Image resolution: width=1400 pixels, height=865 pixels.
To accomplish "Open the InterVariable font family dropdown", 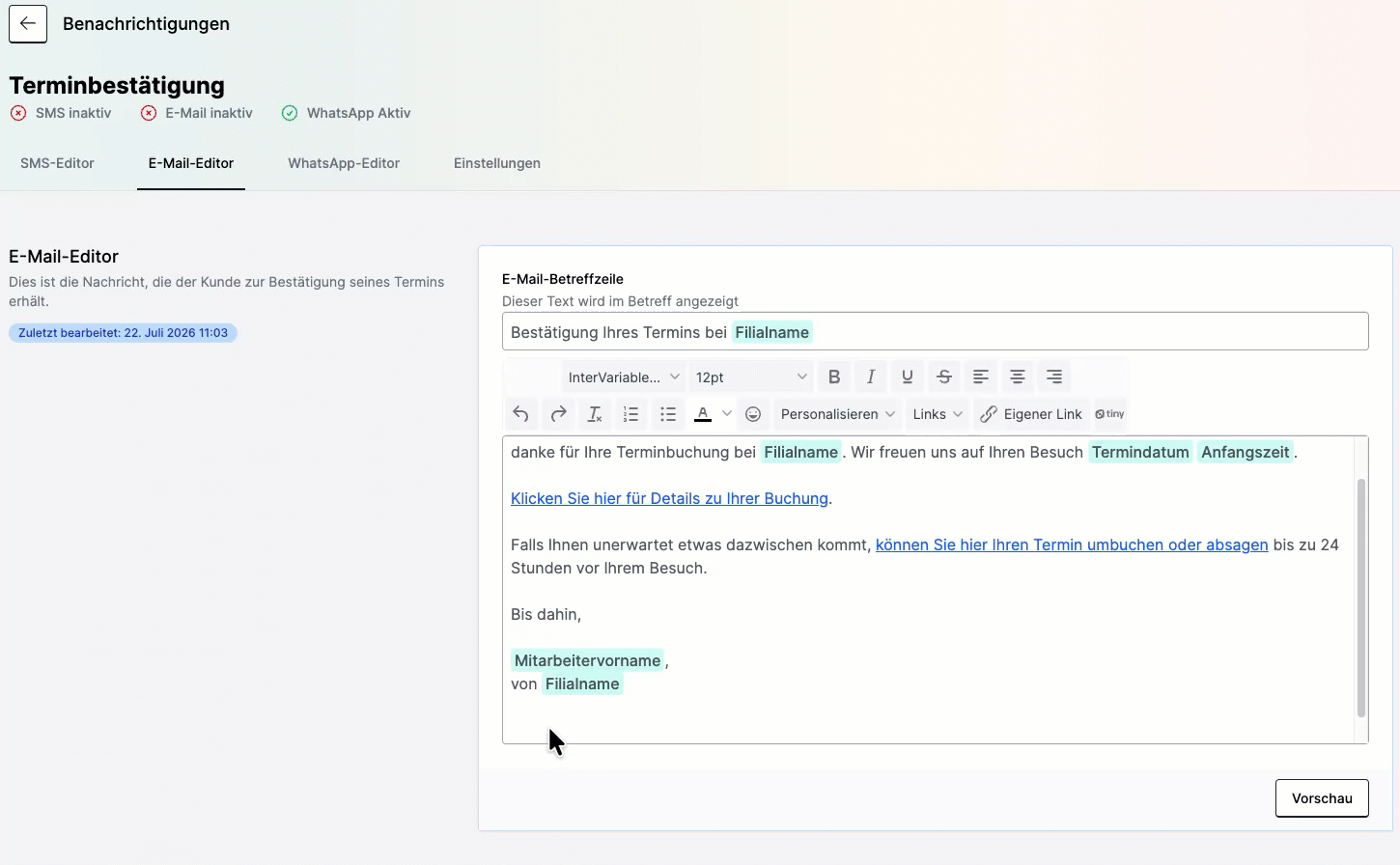I will (x=624, y=377).
